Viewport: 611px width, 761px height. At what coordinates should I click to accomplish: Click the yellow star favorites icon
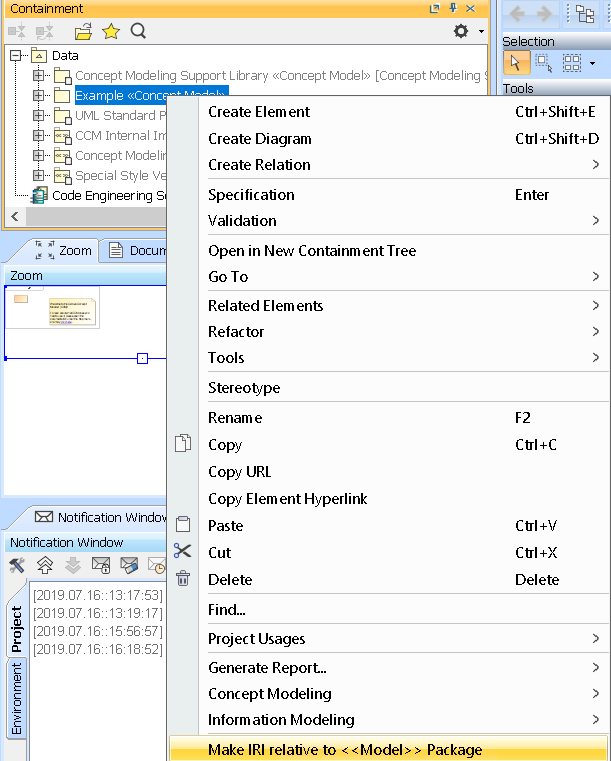111,32
